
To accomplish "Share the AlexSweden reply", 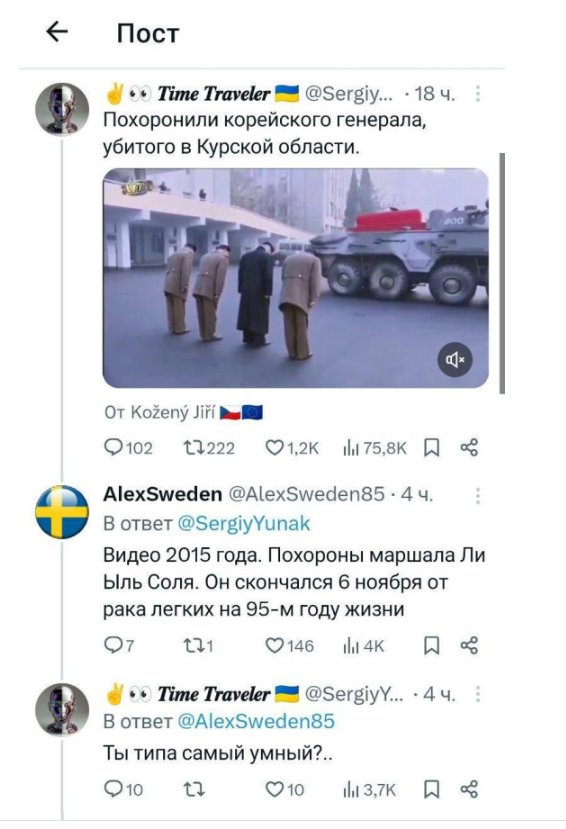I will [469, 646].
